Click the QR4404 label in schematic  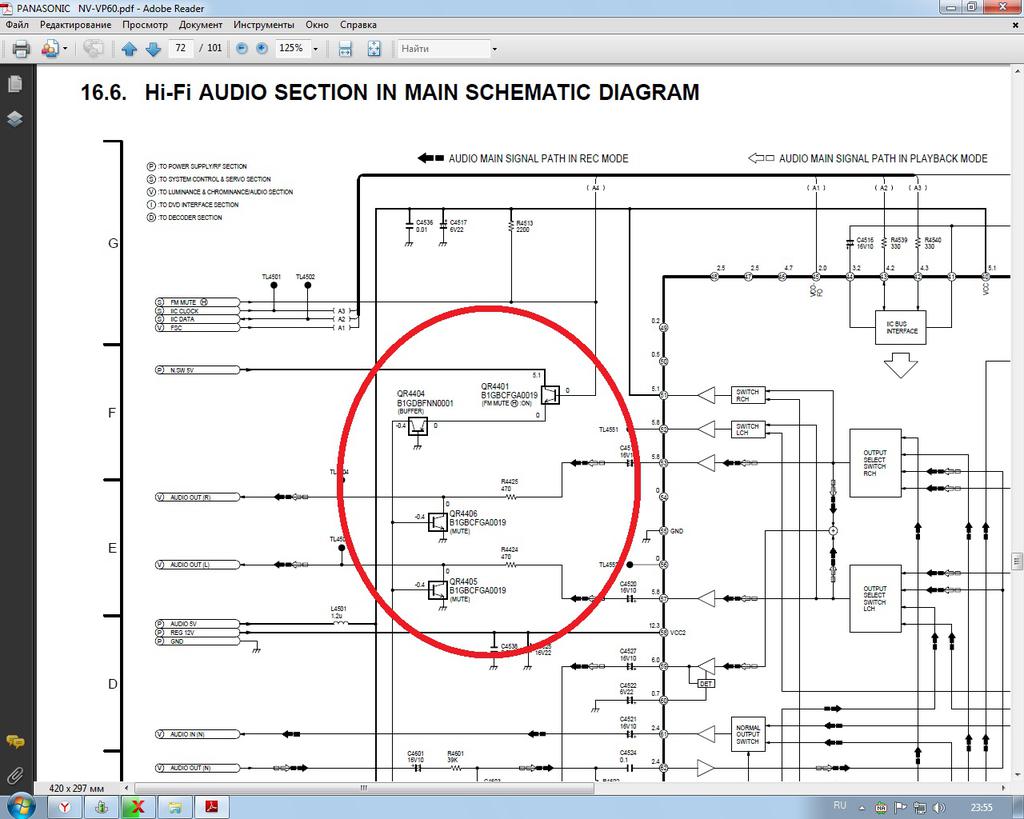pos(411,394)
